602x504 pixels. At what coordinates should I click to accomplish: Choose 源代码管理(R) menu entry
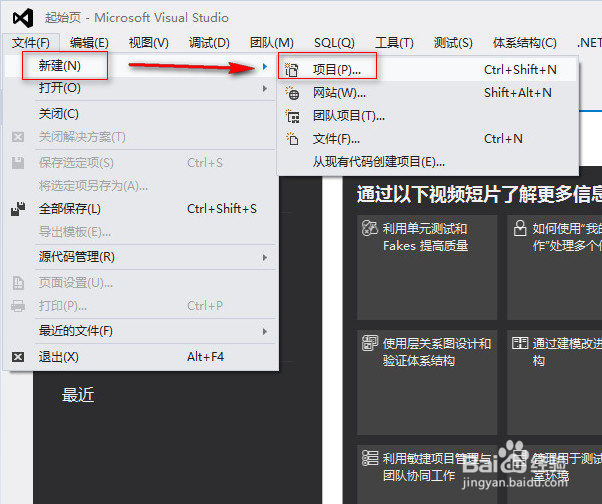pyautogui.click(x=141, y=257)
